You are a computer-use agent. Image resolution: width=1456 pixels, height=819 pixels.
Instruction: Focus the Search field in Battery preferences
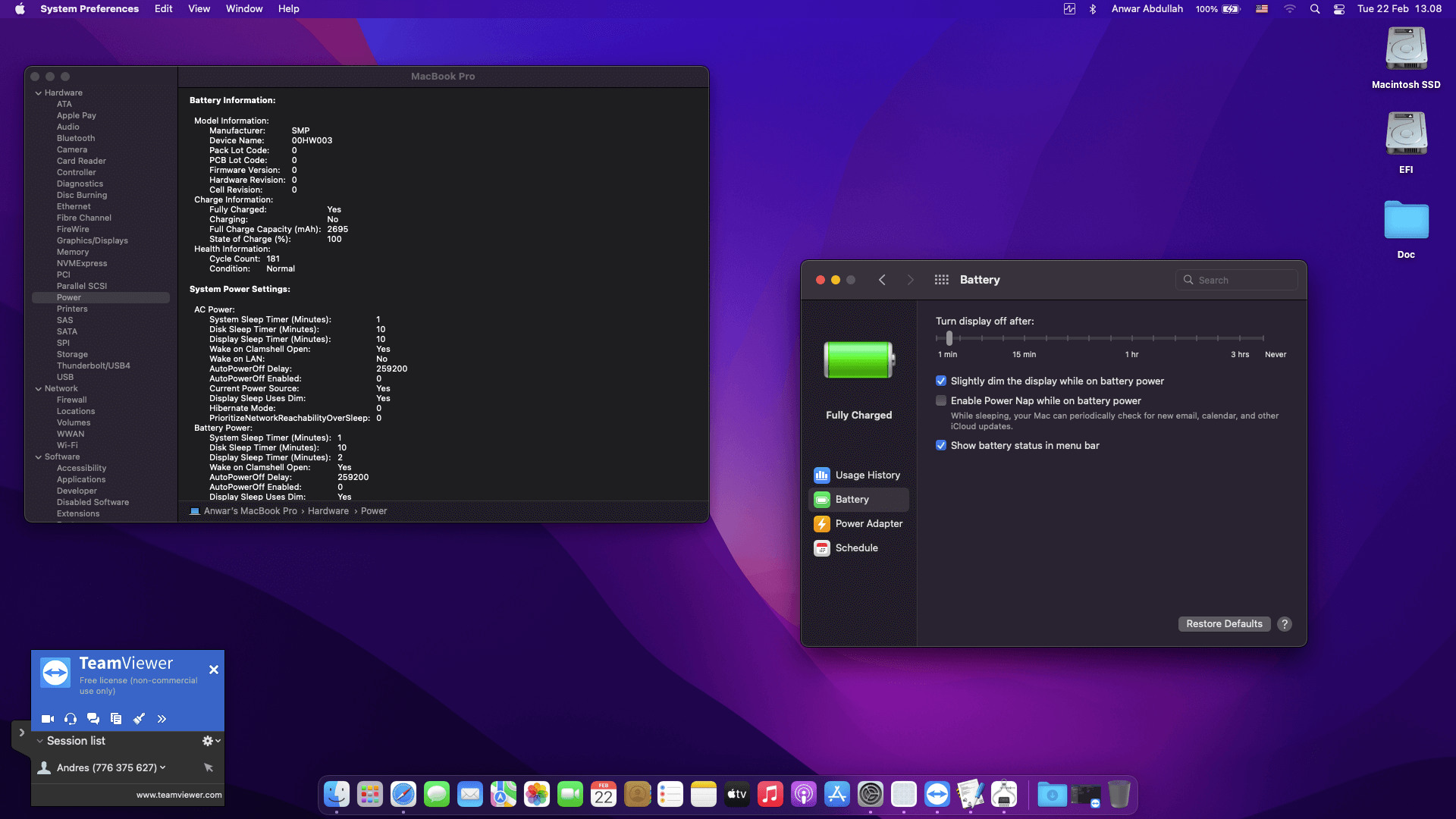click(1236, 280)
